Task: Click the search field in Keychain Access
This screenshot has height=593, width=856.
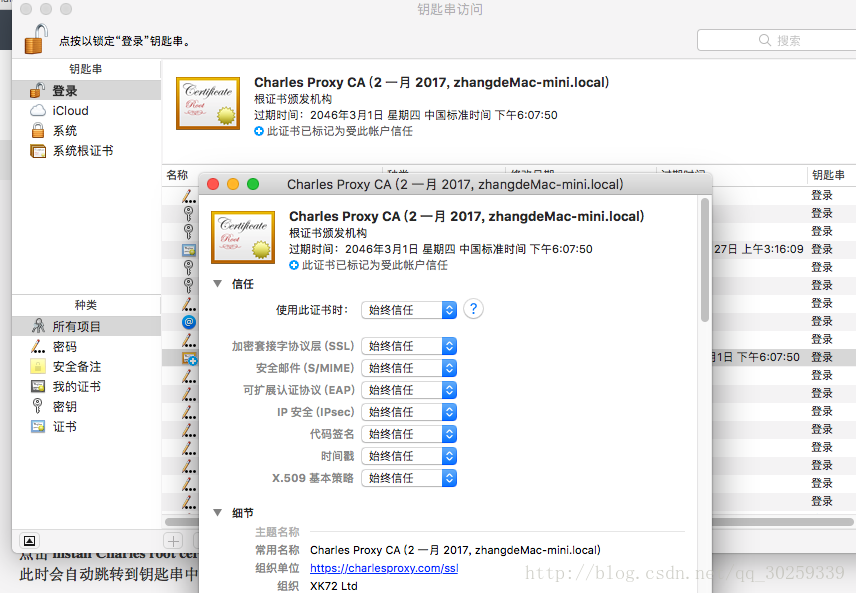Action: (x=777, y=40)
